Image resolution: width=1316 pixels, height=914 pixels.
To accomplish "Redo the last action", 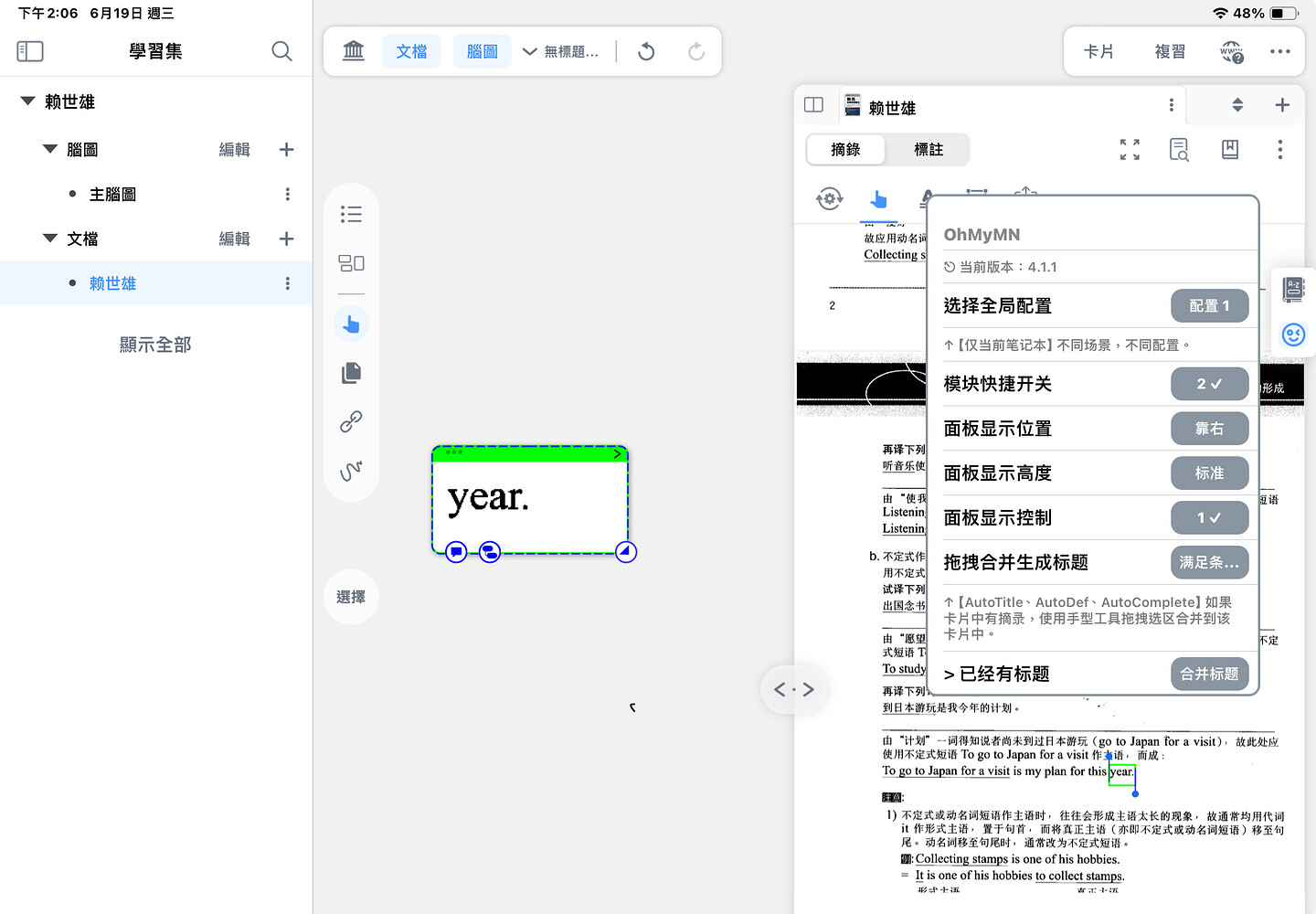I will tap(696, 51).
